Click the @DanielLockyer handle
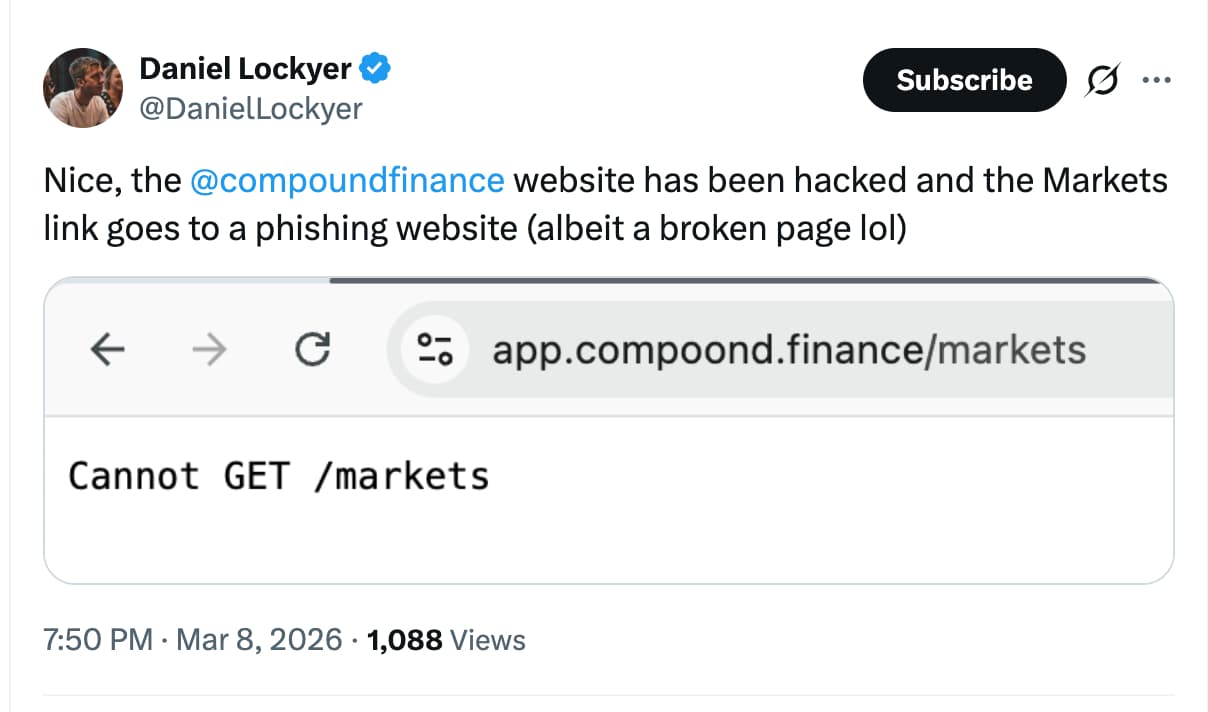1208x712 pixels. point(252,109)
